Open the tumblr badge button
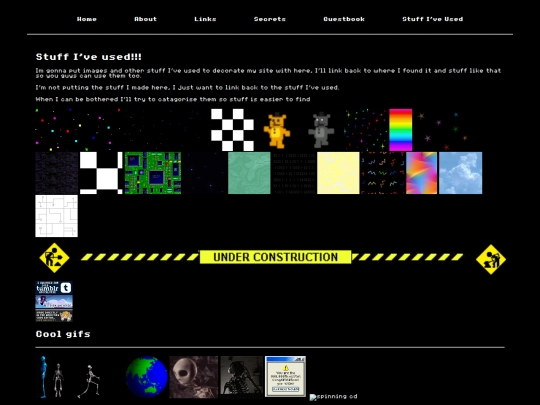540x405 pixels. pos(54,288)
